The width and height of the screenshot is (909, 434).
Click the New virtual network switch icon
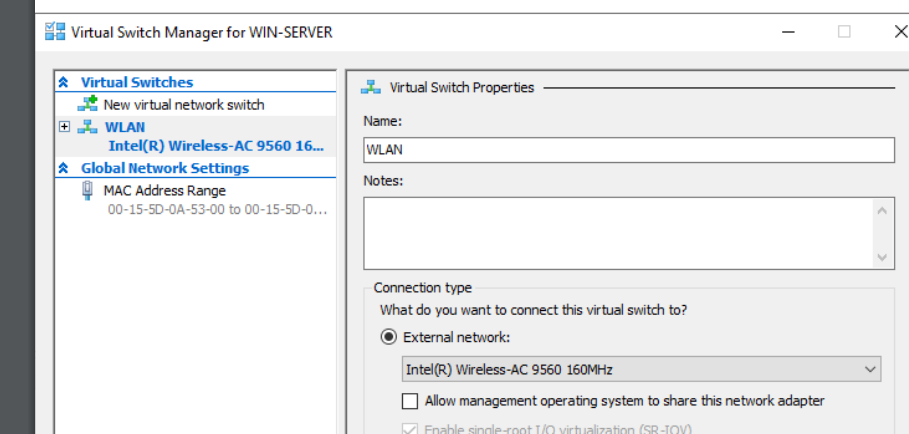click(87, 104)
